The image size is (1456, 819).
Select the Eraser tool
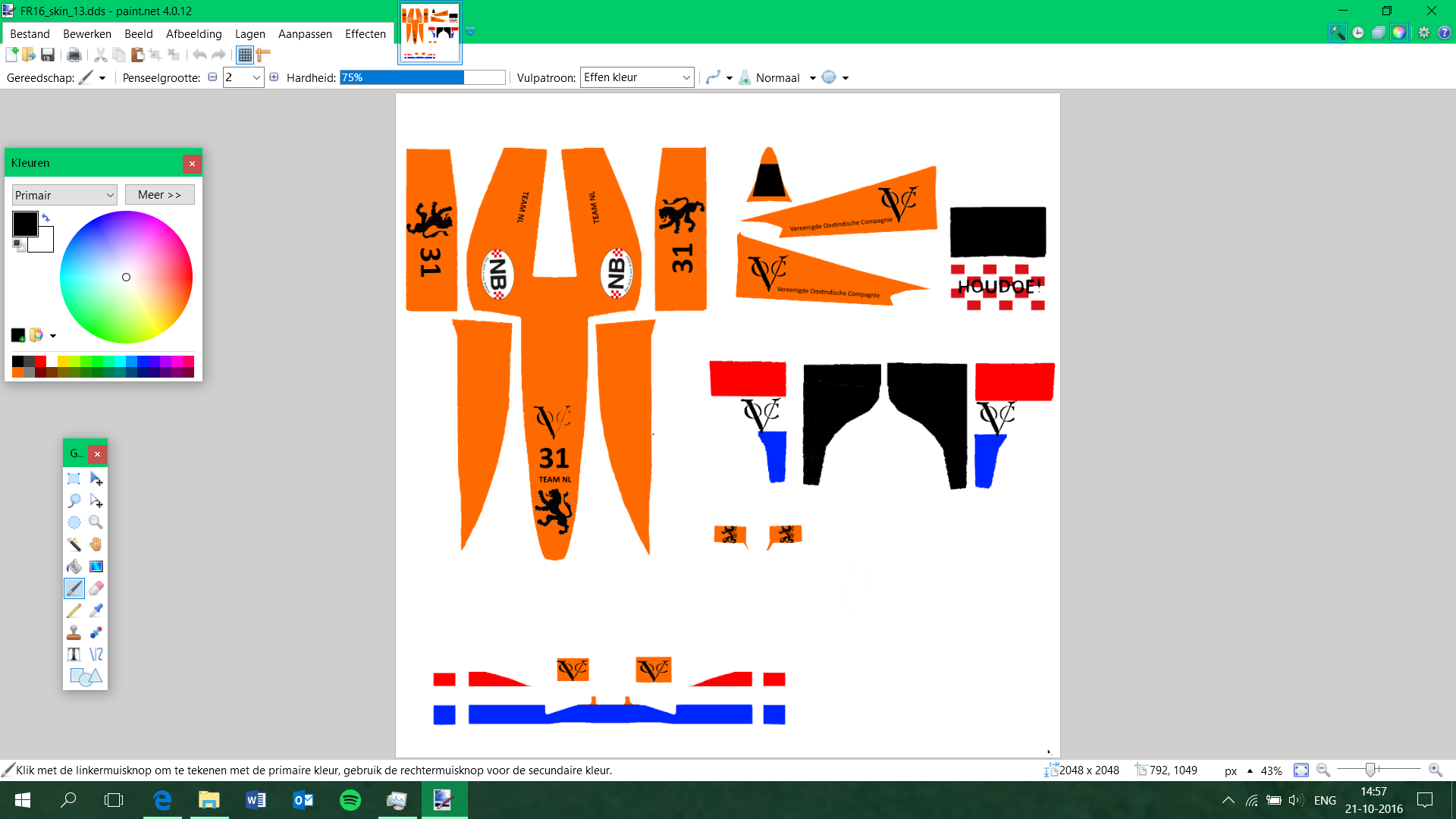tap(96, 588)
